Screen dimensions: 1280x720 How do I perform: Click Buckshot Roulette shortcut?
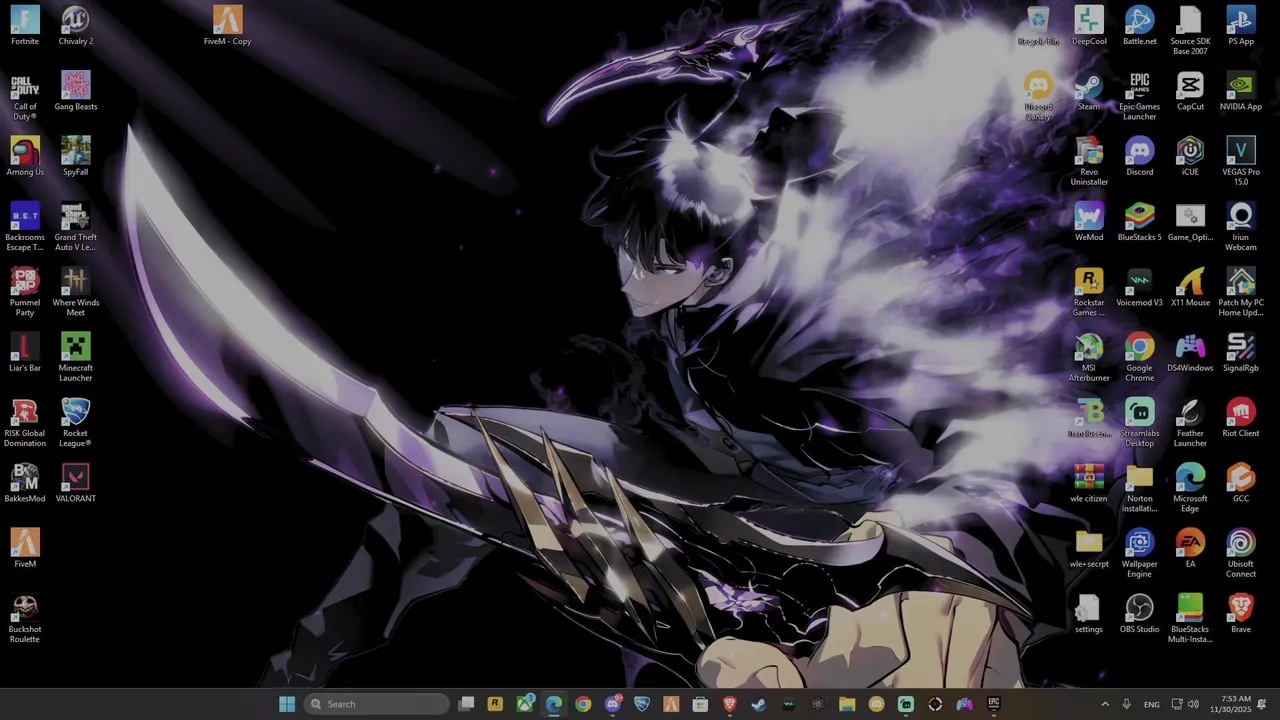click(x=25, y=618)
